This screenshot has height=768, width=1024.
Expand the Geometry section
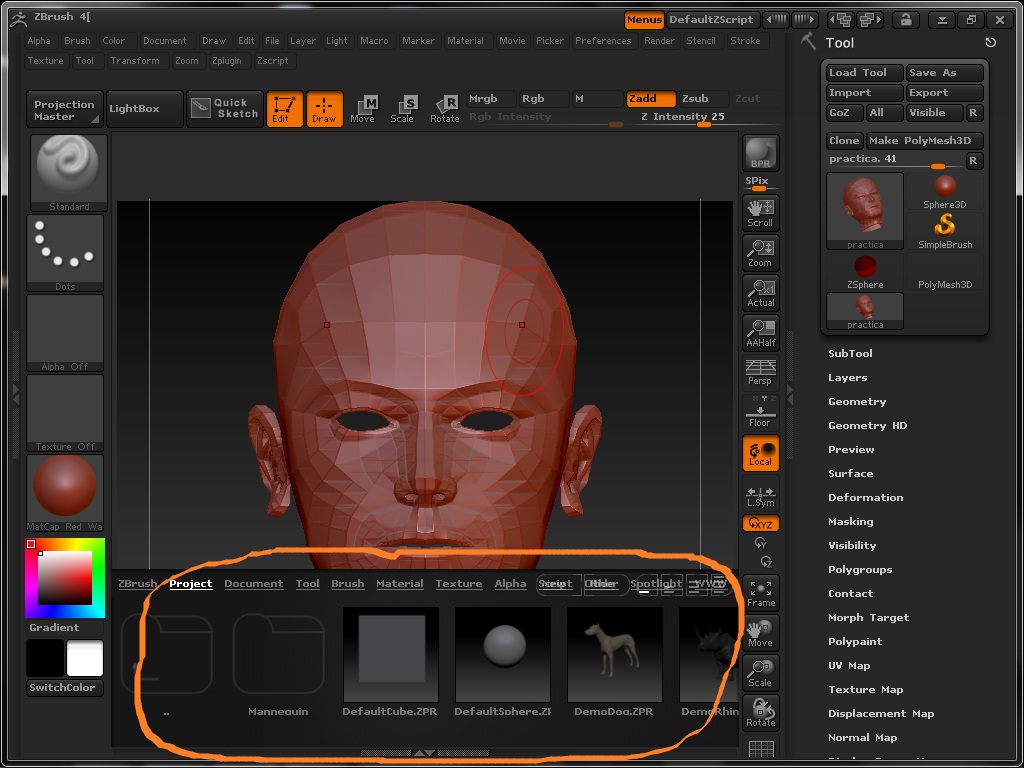[857, 402]
